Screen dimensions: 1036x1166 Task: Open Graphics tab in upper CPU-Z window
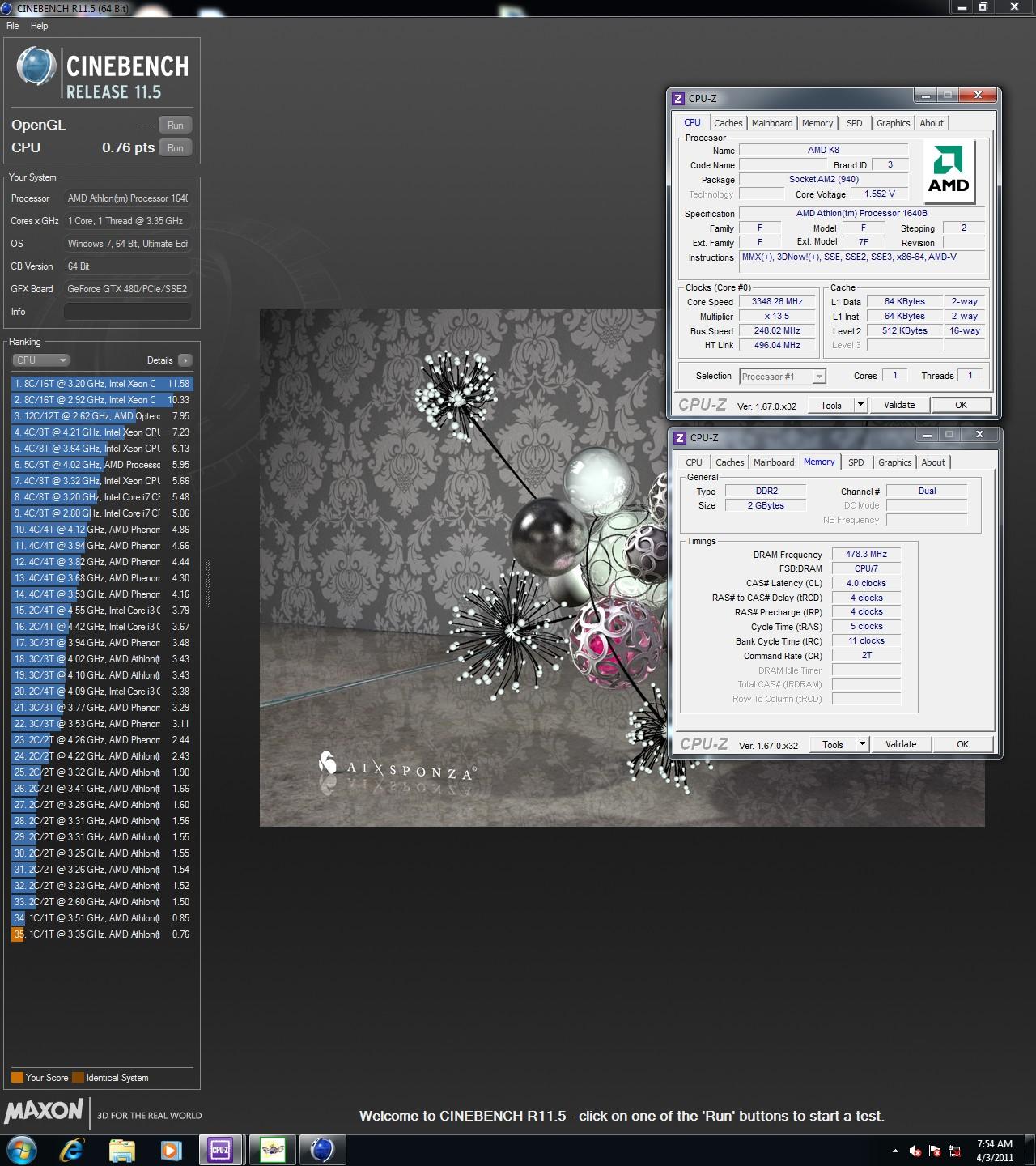[894, 123]
